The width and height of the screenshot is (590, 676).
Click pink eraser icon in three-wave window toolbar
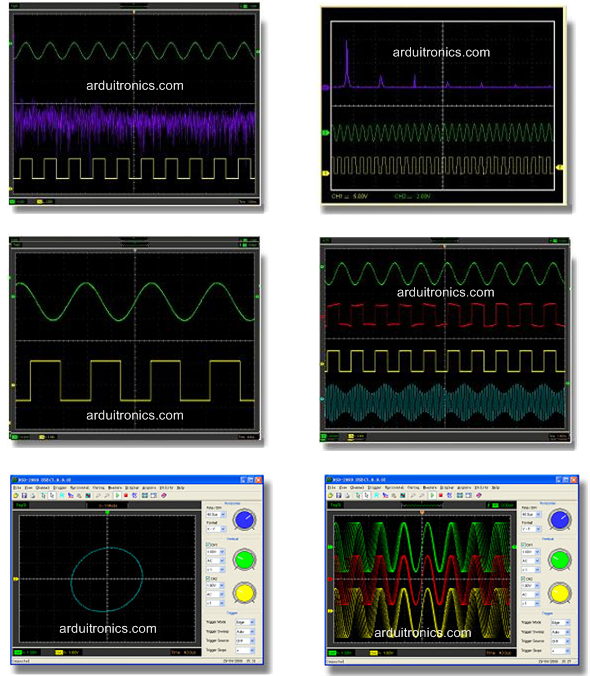coord(479,495)
